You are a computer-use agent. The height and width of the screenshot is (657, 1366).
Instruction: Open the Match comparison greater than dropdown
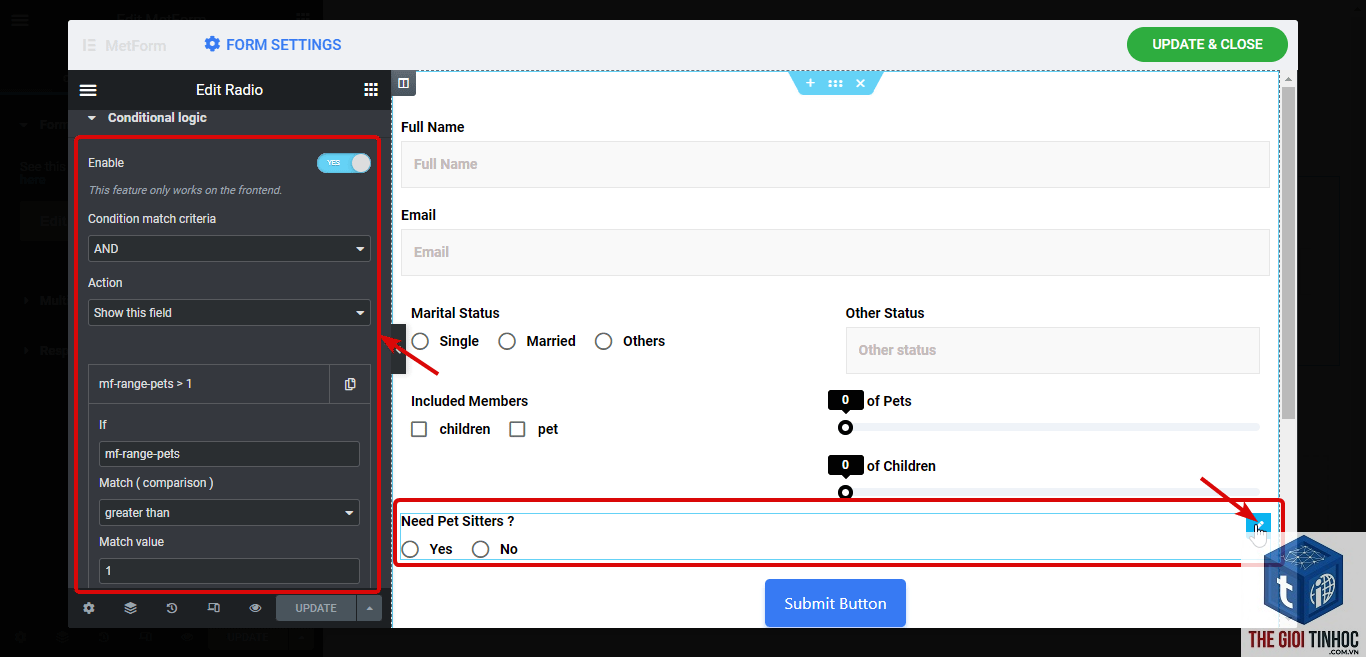229,513
